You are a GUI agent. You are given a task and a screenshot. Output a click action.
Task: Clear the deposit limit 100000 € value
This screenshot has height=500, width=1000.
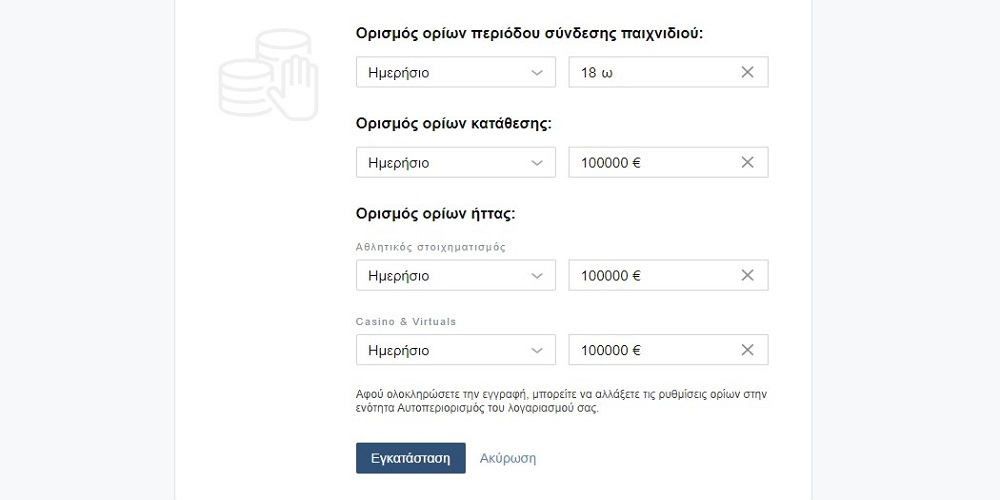(x=747, y=163)
